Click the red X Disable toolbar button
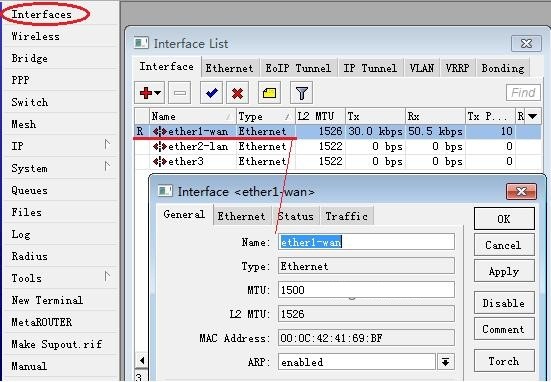The height and width of the screenshot is (382, 551). pyautogui.click(x=238, y=93)
